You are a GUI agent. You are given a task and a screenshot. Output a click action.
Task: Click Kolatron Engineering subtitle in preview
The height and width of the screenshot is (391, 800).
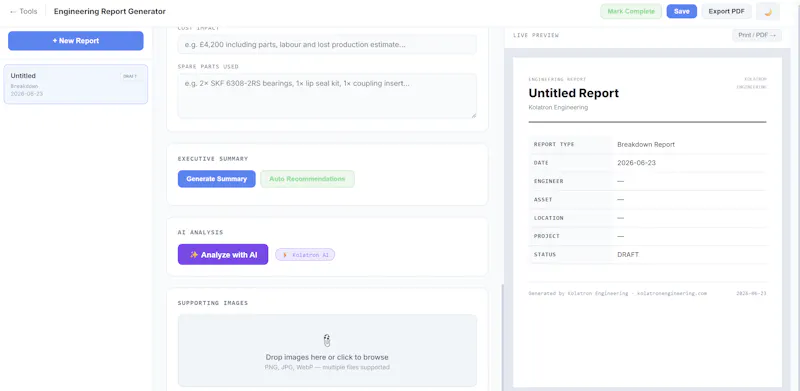(x=558, y=108)
